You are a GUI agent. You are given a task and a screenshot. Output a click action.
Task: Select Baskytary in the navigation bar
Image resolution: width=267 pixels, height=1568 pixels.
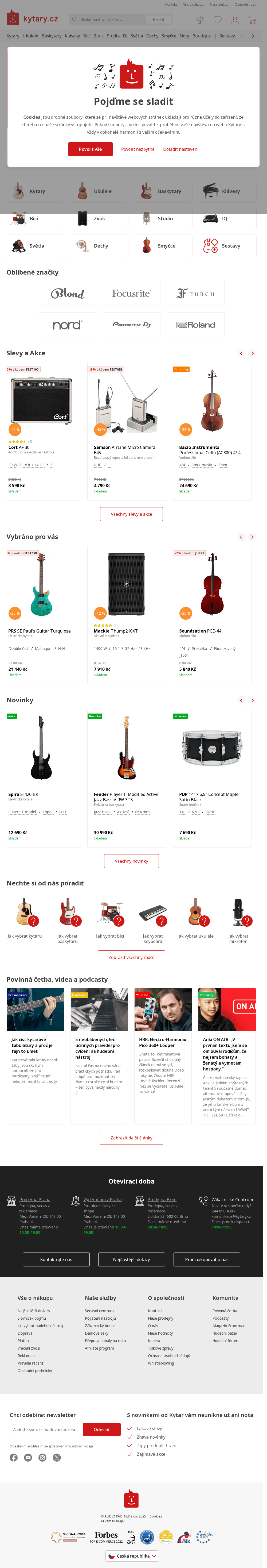point(51,36)
